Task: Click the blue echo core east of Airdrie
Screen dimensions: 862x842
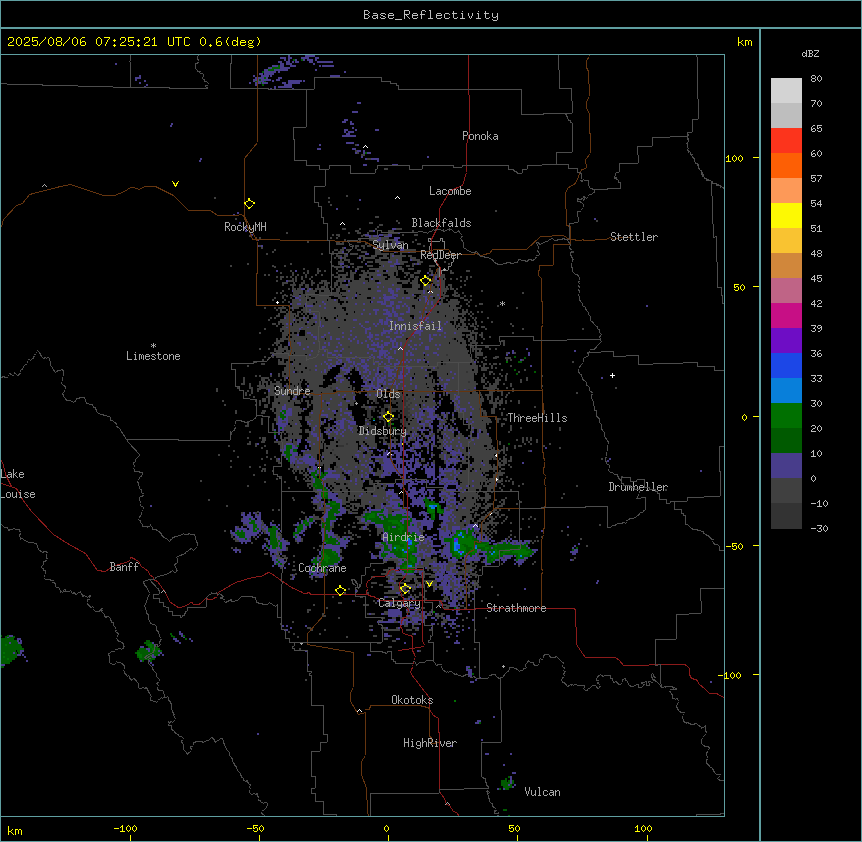Action: point(457,546)
